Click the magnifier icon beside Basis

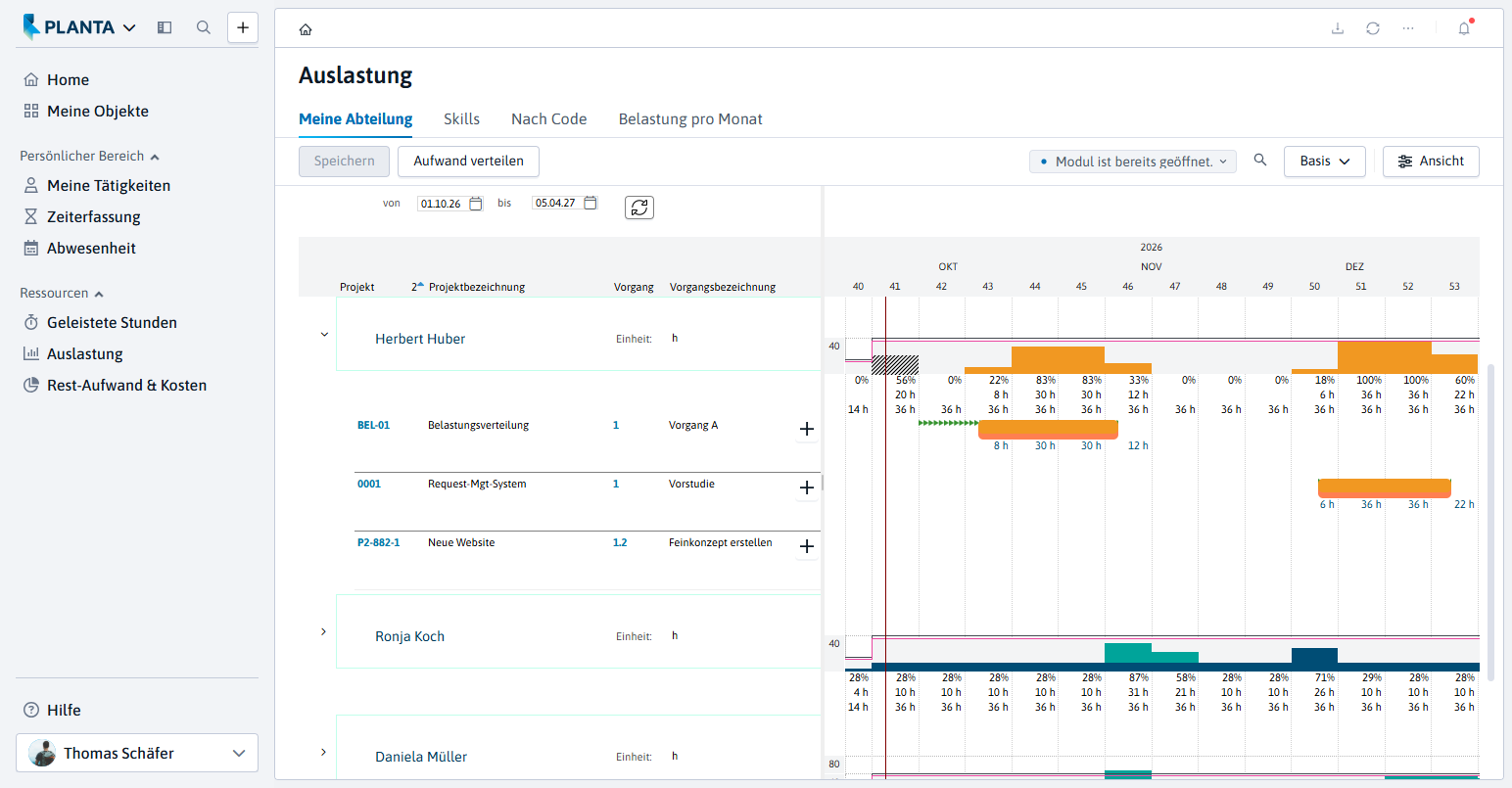(1260, 161)
